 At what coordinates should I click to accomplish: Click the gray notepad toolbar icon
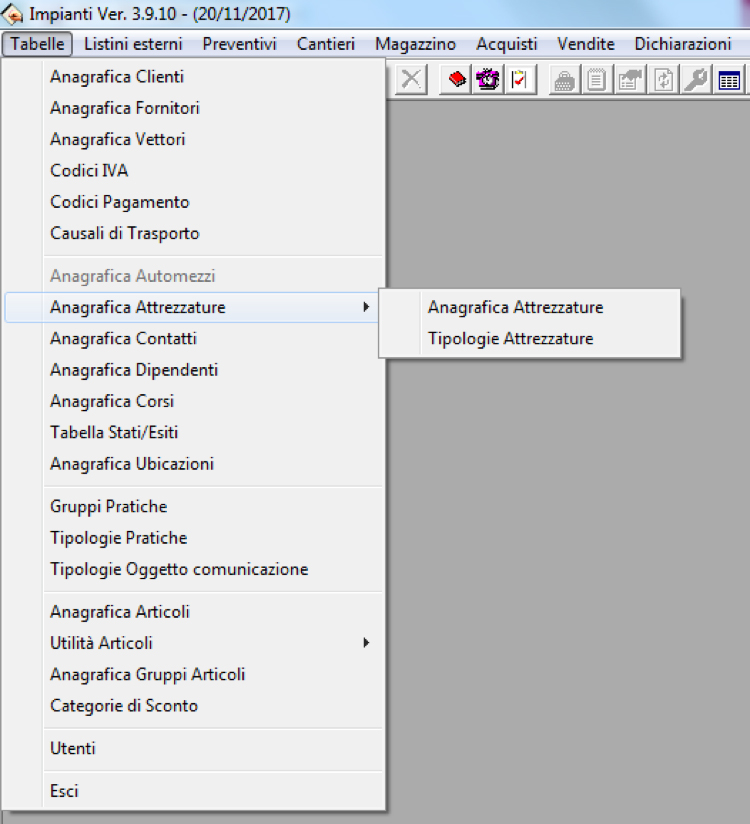click(x=597, y=81)
